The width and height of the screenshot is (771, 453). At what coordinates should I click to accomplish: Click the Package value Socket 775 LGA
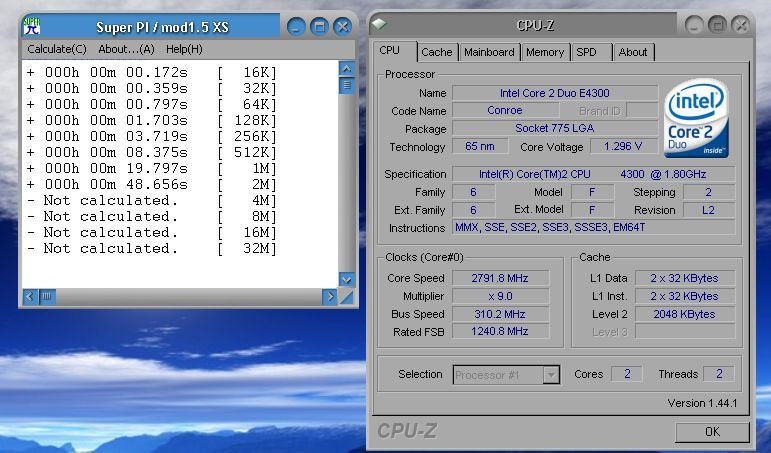(555, 128)
